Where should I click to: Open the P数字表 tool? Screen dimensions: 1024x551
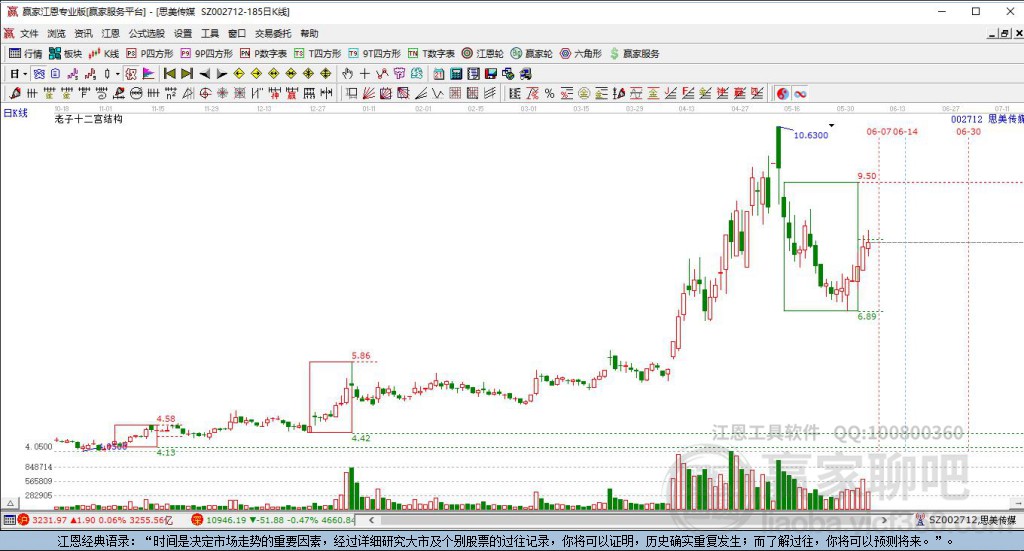coord(263,54)
